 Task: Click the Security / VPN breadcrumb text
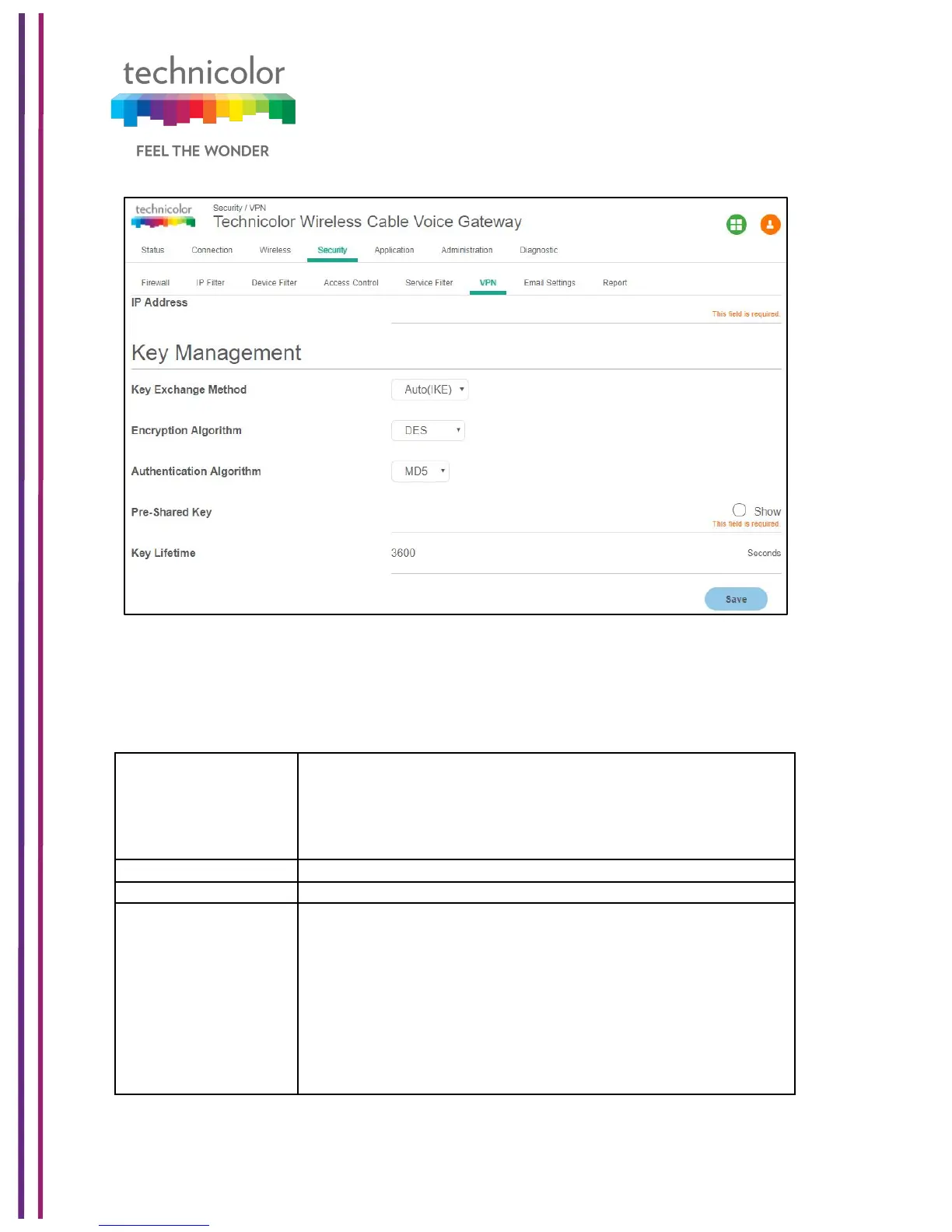point(240,208)
